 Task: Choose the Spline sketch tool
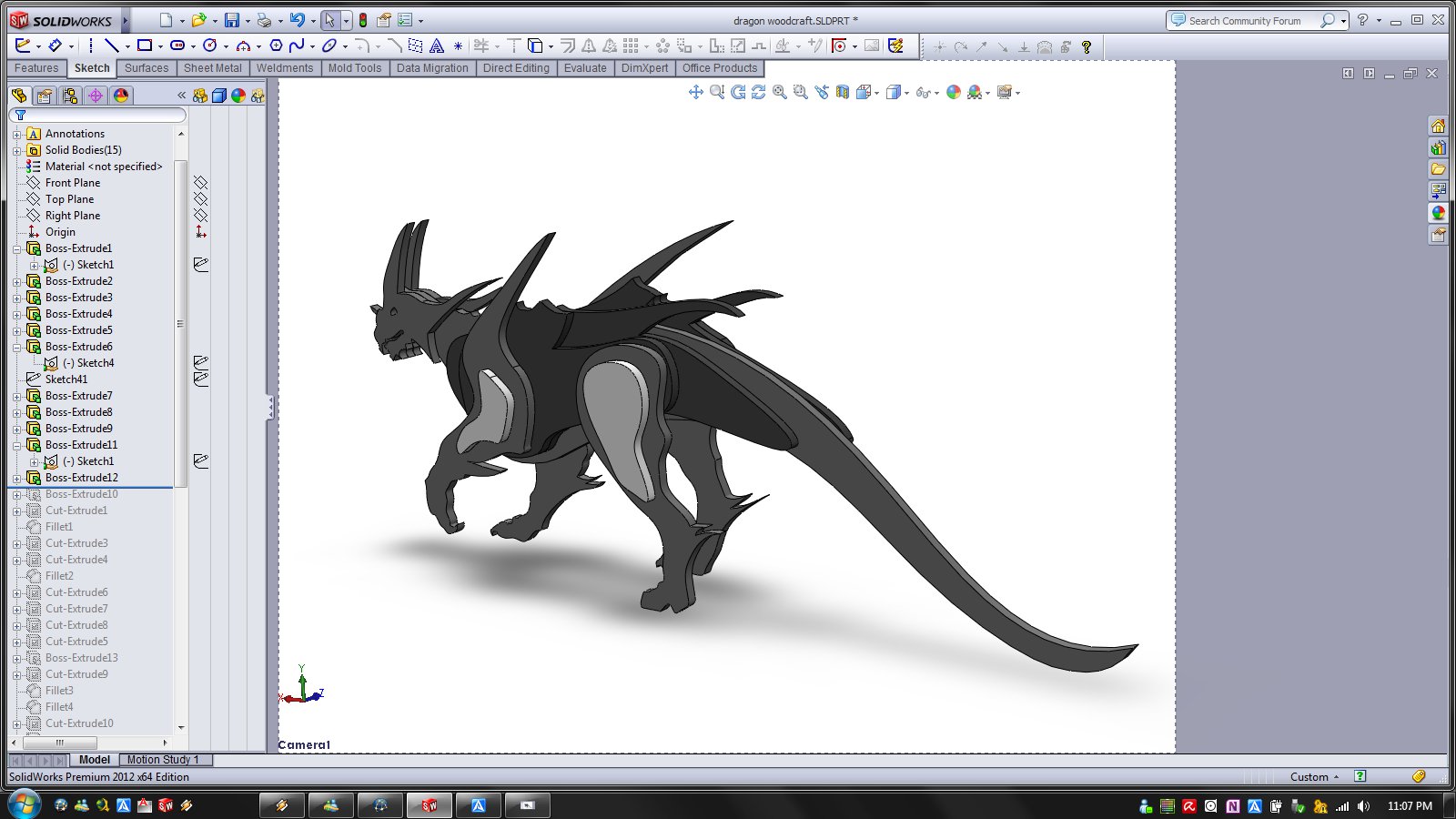(x=297, y=45)
